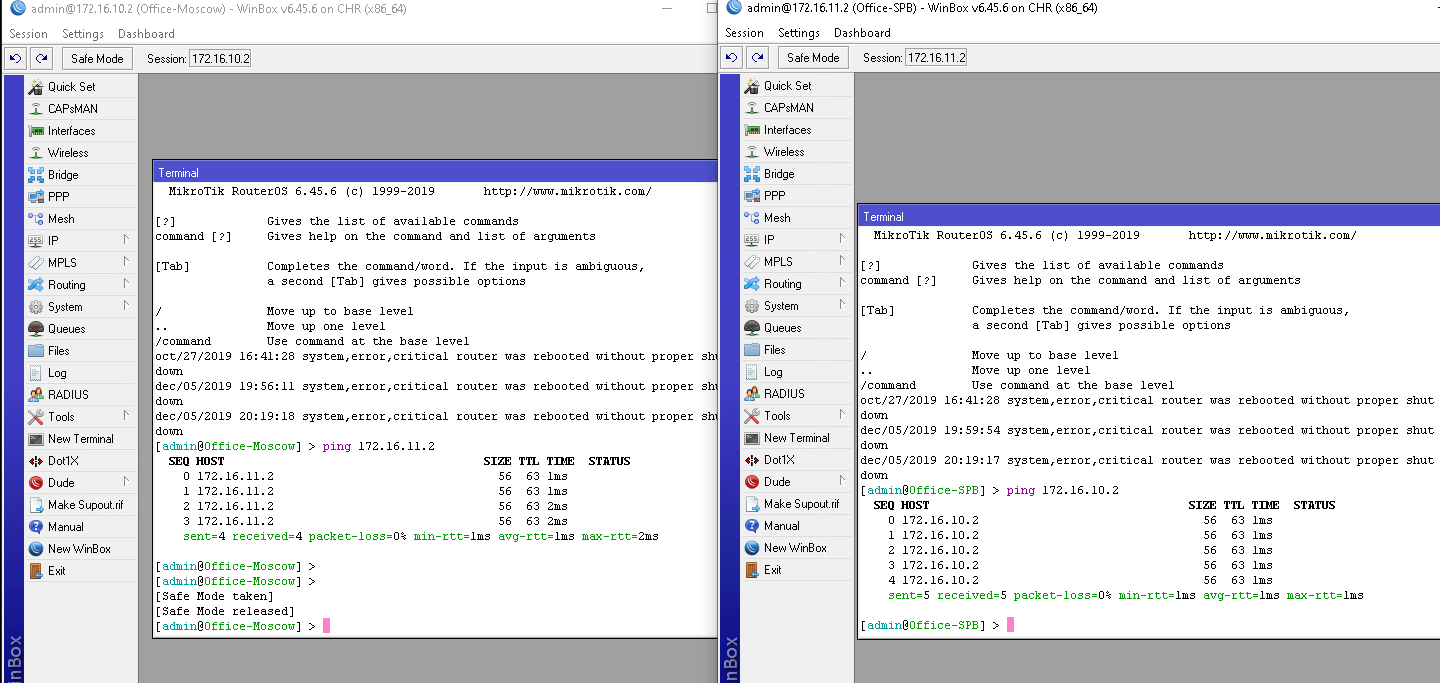Viewport: 1440px width, 683px height.
Task: Open Bridge in Office-Moscow sidebar
Action: [80, 175]
